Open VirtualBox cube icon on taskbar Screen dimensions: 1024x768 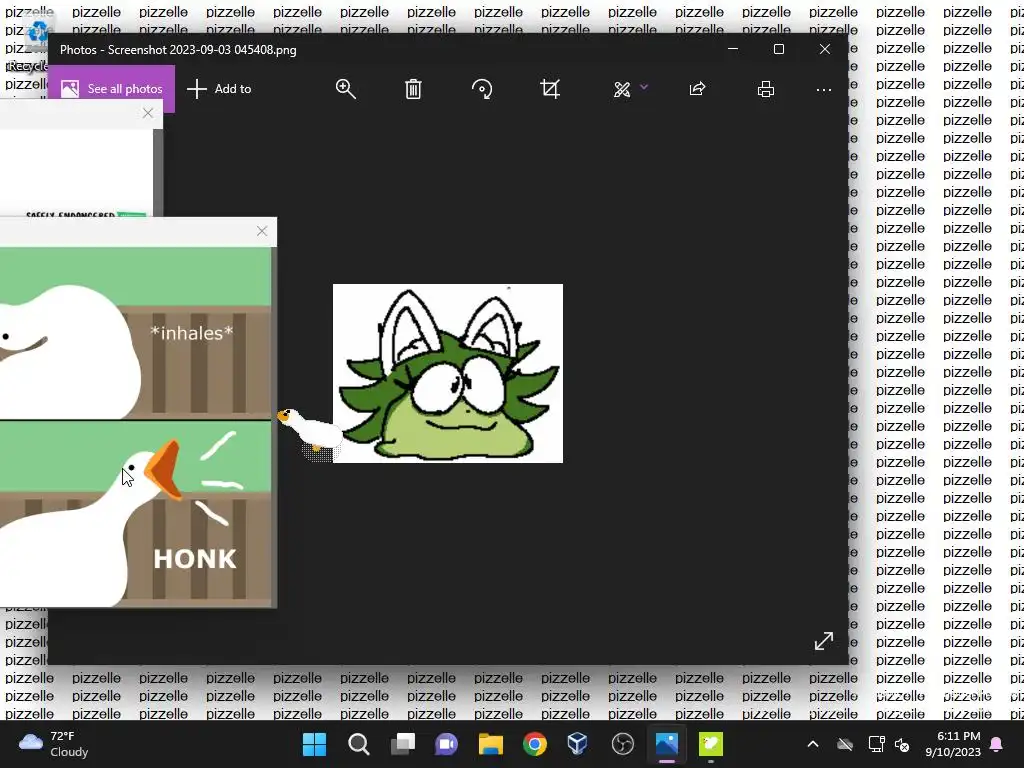[x=578, y=744]
